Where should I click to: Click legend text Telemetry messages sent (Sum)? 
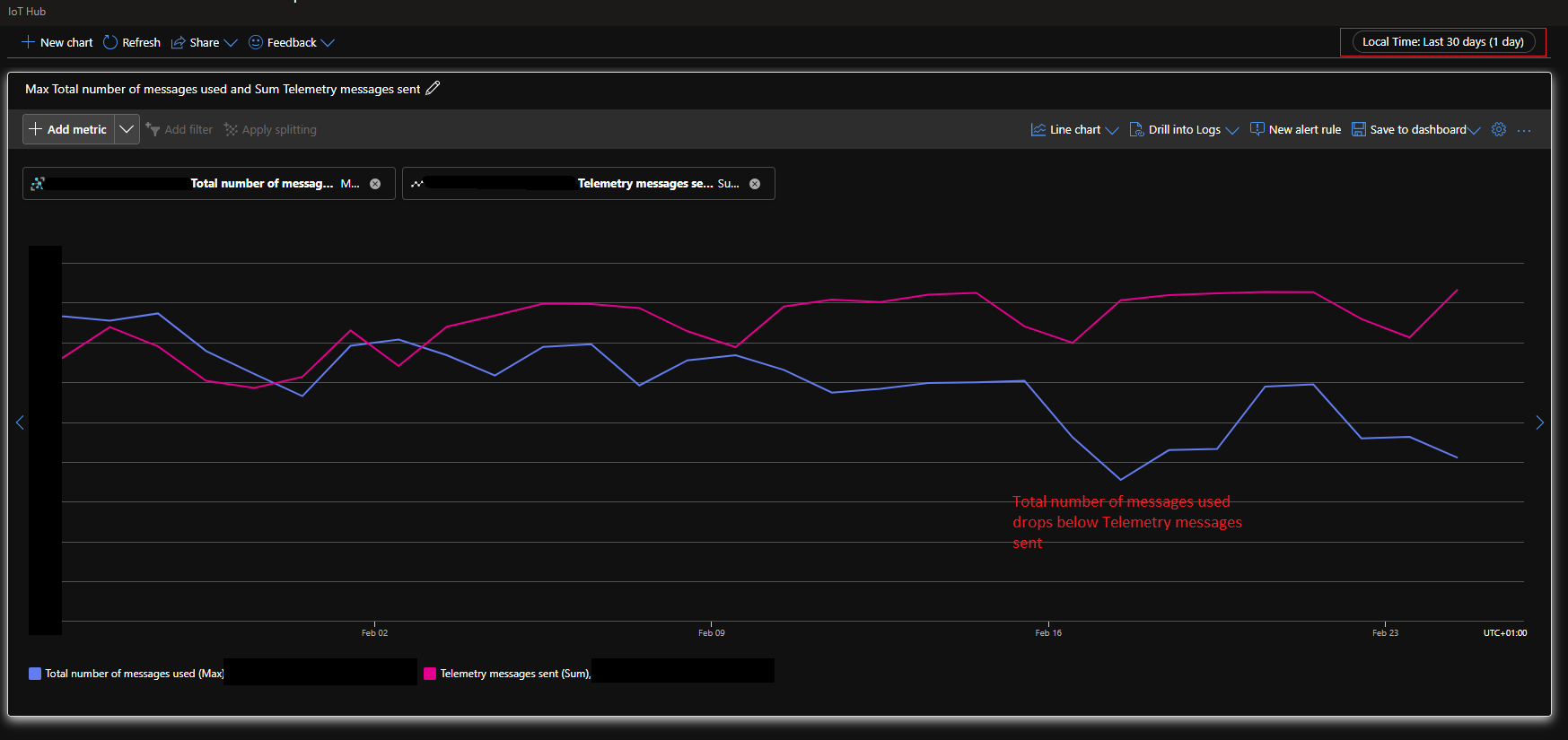tap(515, 674)
